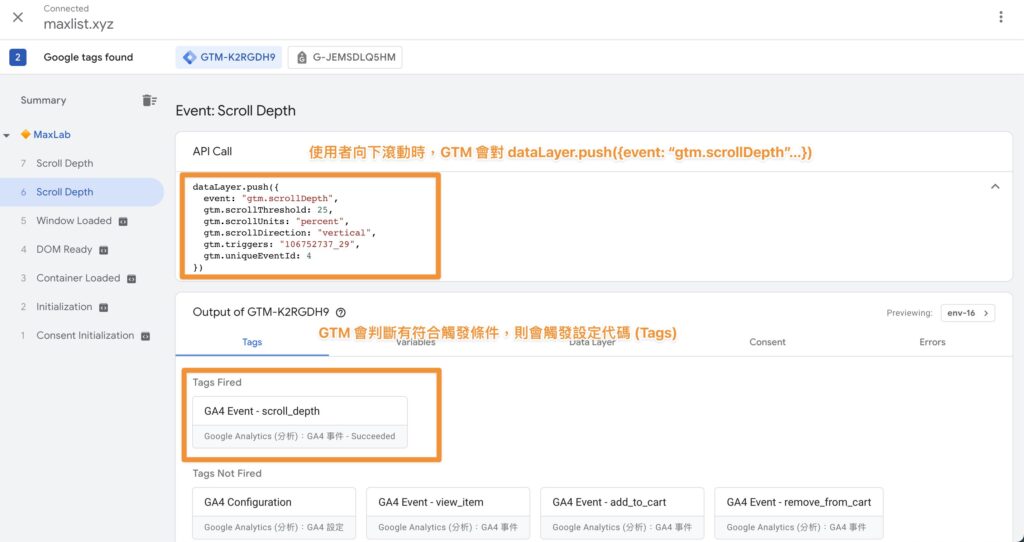Click the message icon beside Initialization

103,308
